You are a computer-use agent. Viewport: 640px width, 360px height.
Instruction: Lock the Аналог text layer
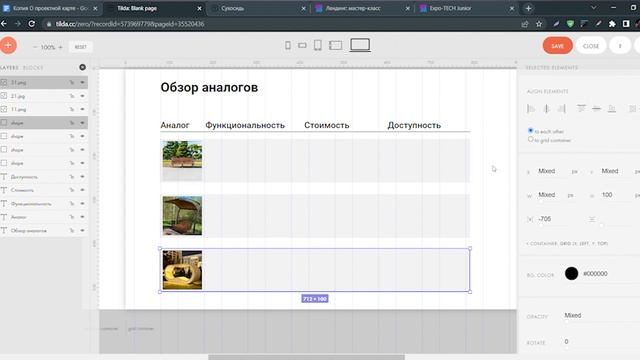[x=72, y=217]
